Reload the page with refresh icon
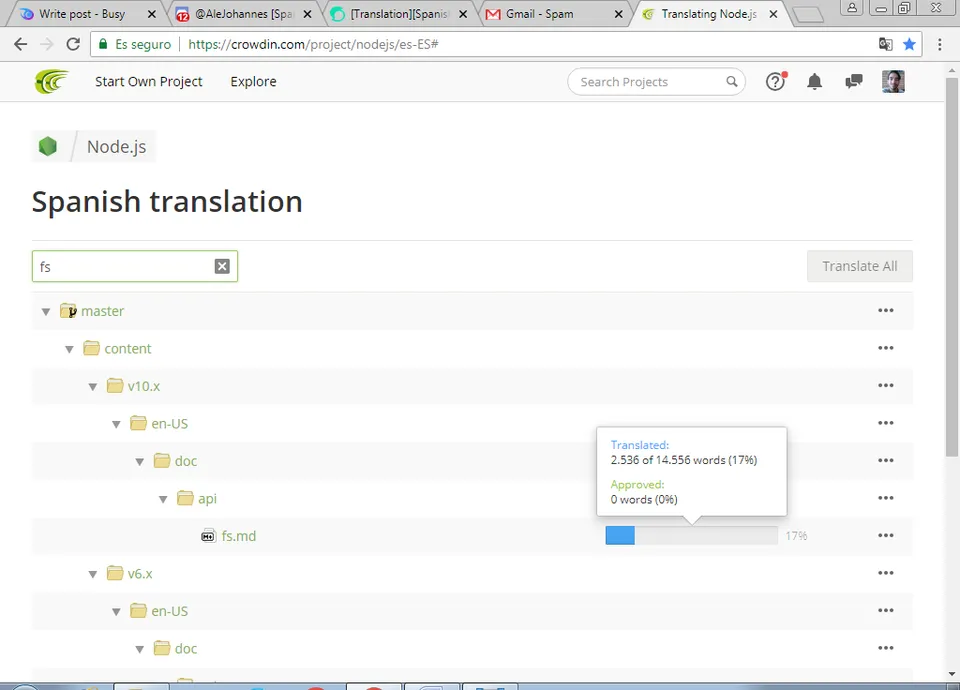960x690 pixels. (73, 44)
